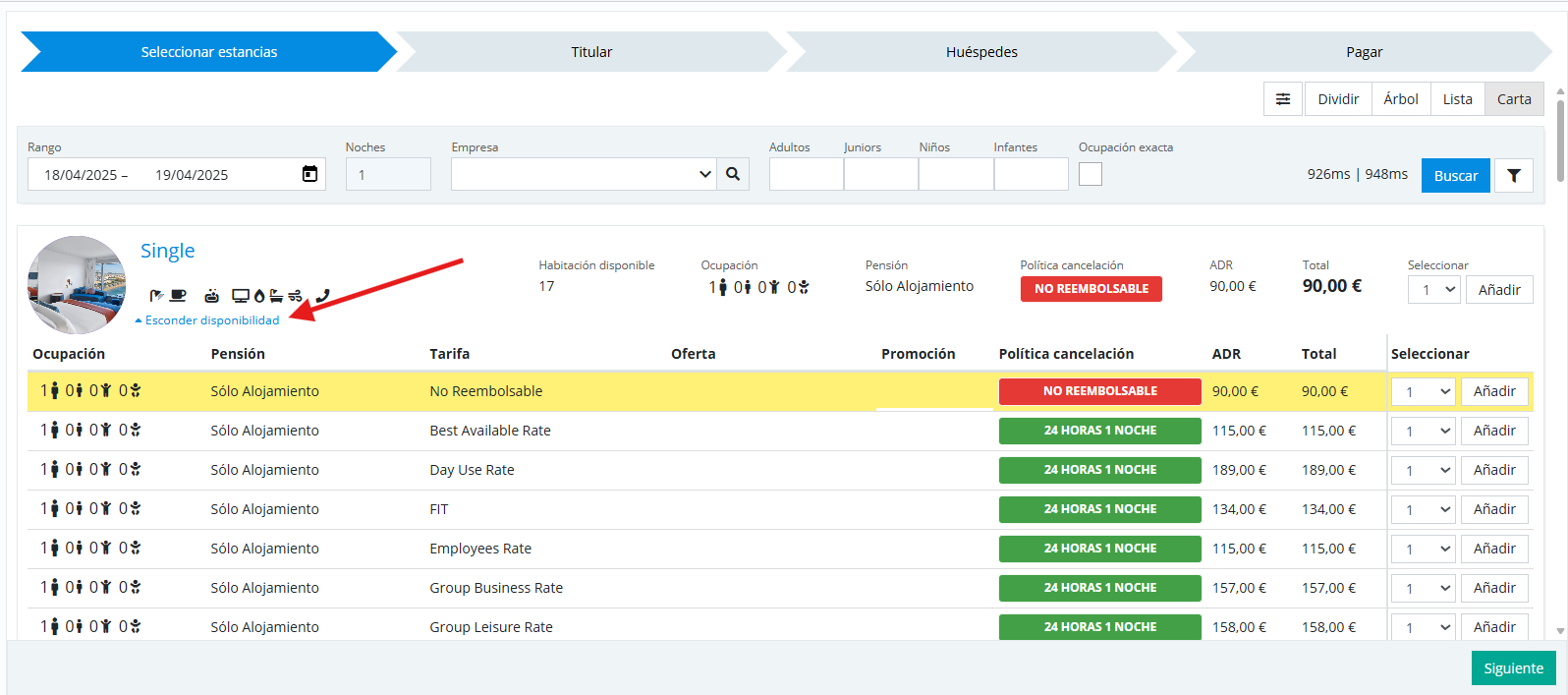This screenshot has height=695, width=1568.
Task: Switch to Lista view
Action: (x=1458, y=99)
